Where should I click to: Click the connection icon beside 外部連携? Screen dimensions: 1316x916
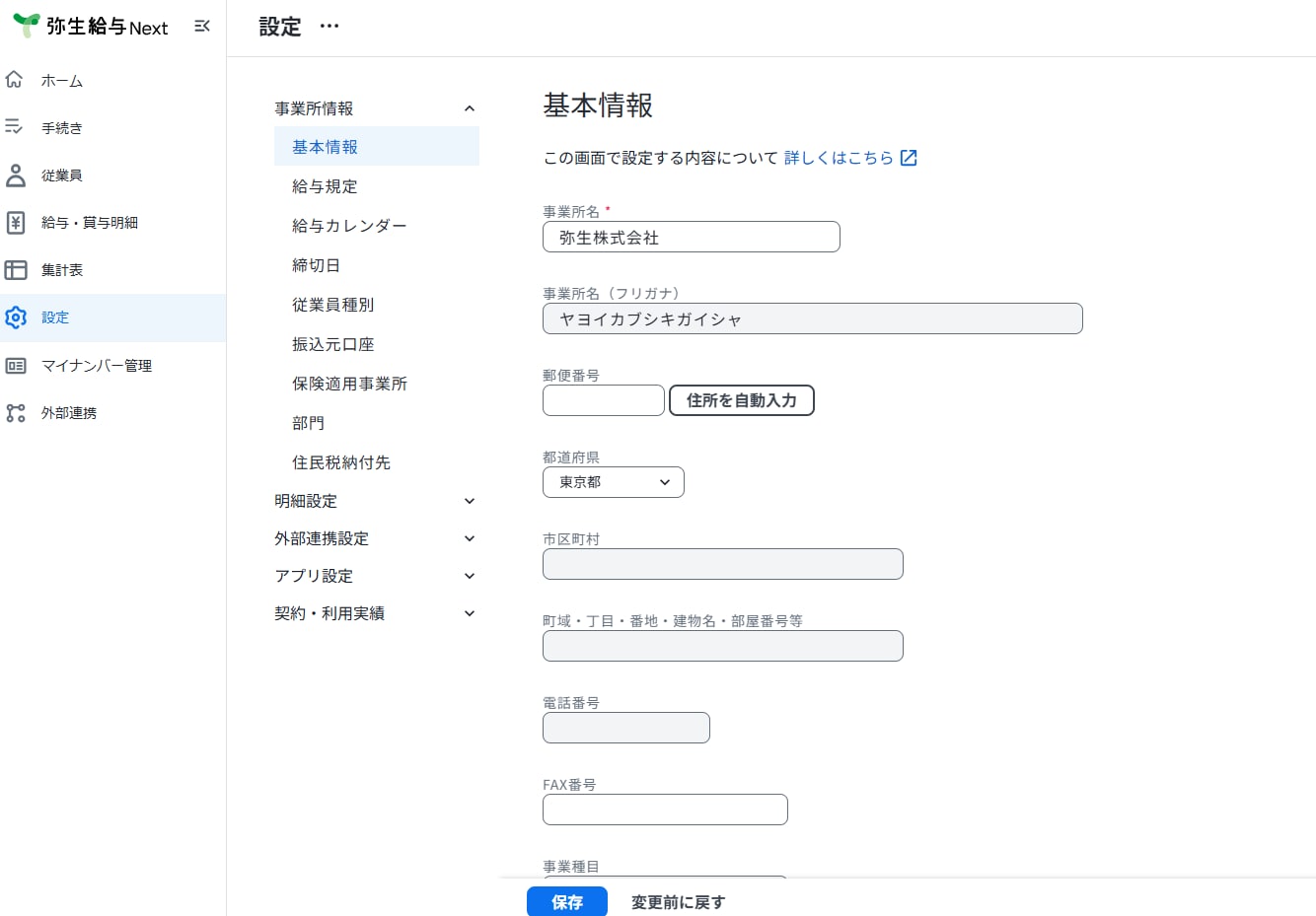[x=15, y=412]
